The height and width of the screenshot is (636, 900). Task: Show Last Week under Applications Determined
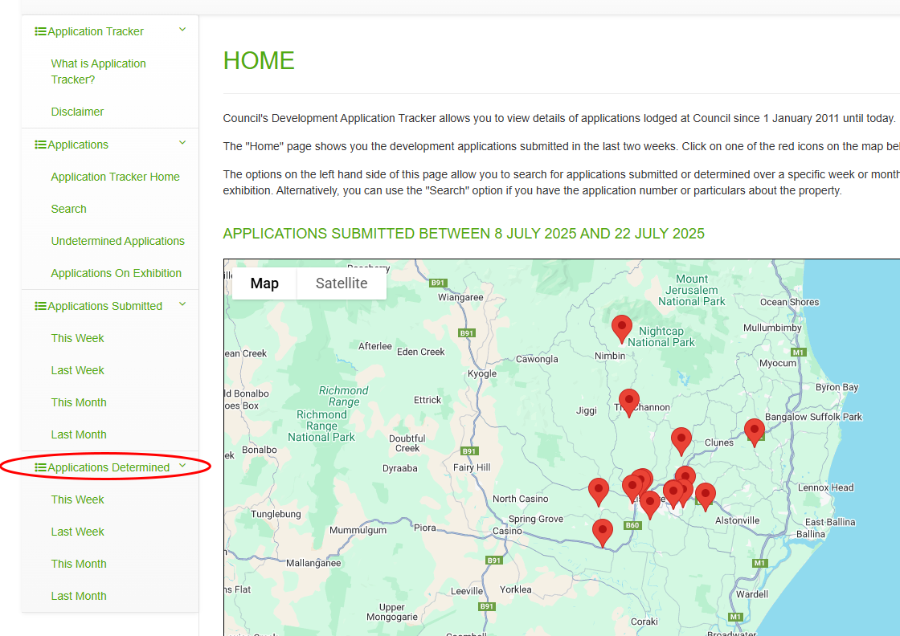[77, 532]
